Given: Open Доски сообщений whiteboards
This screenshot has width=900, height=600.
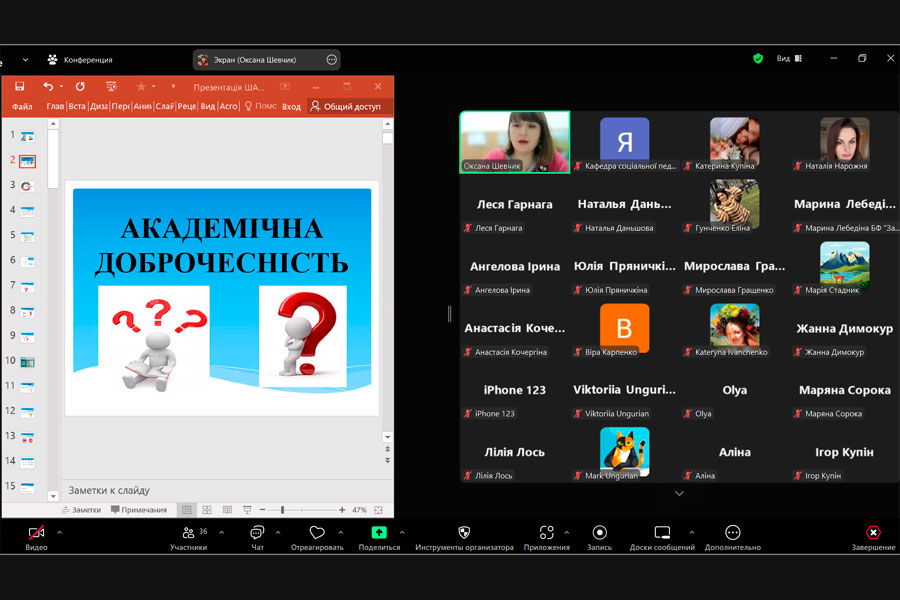Looking at the screenshot, I should click(x=662, y=537).
